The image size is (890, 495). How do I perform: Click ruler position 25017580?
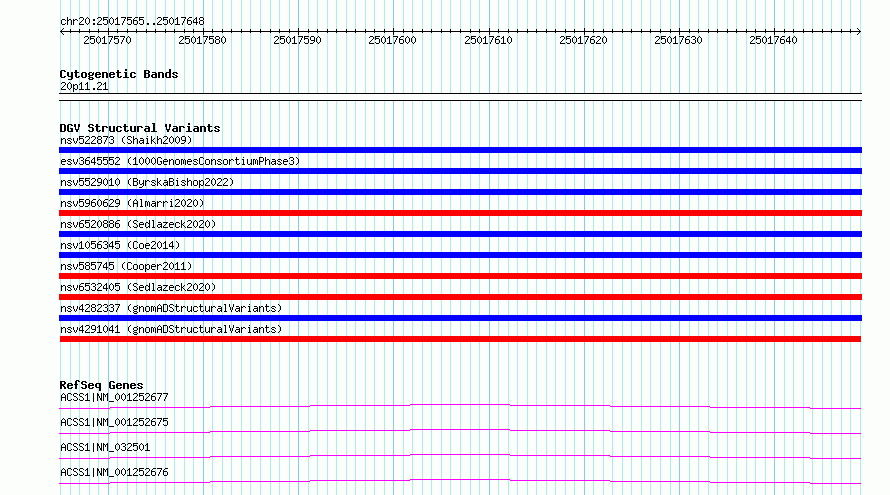(x=202, y=40)
